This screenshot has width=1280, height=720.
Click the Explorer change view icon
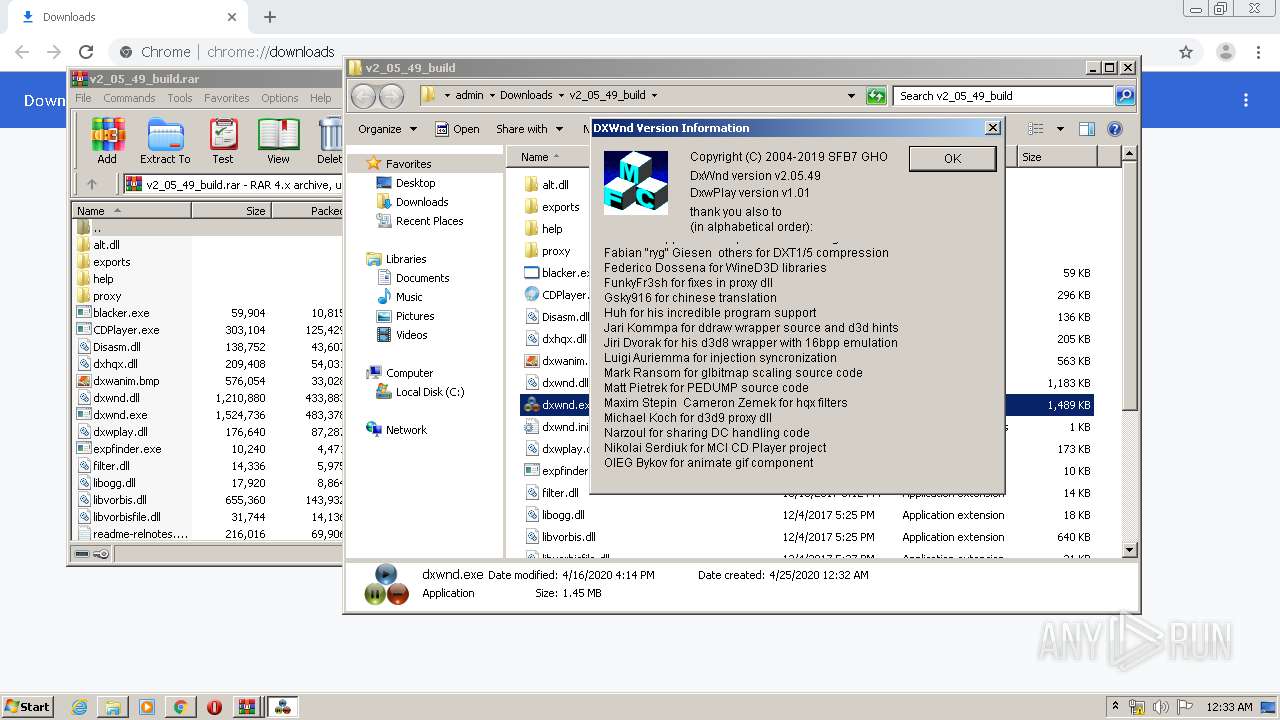pyautogui.click(x=1036, y=129)
